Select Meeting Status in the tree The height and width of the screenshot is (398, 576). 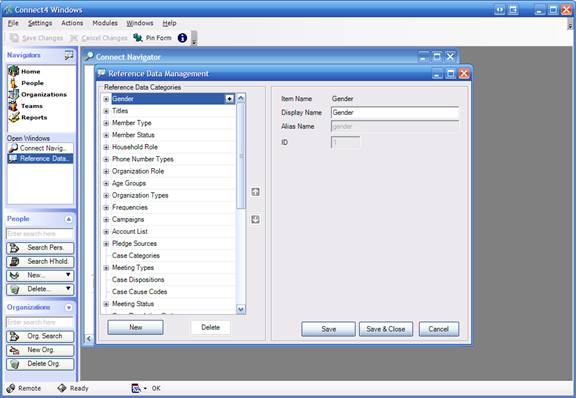pos(133,304)
